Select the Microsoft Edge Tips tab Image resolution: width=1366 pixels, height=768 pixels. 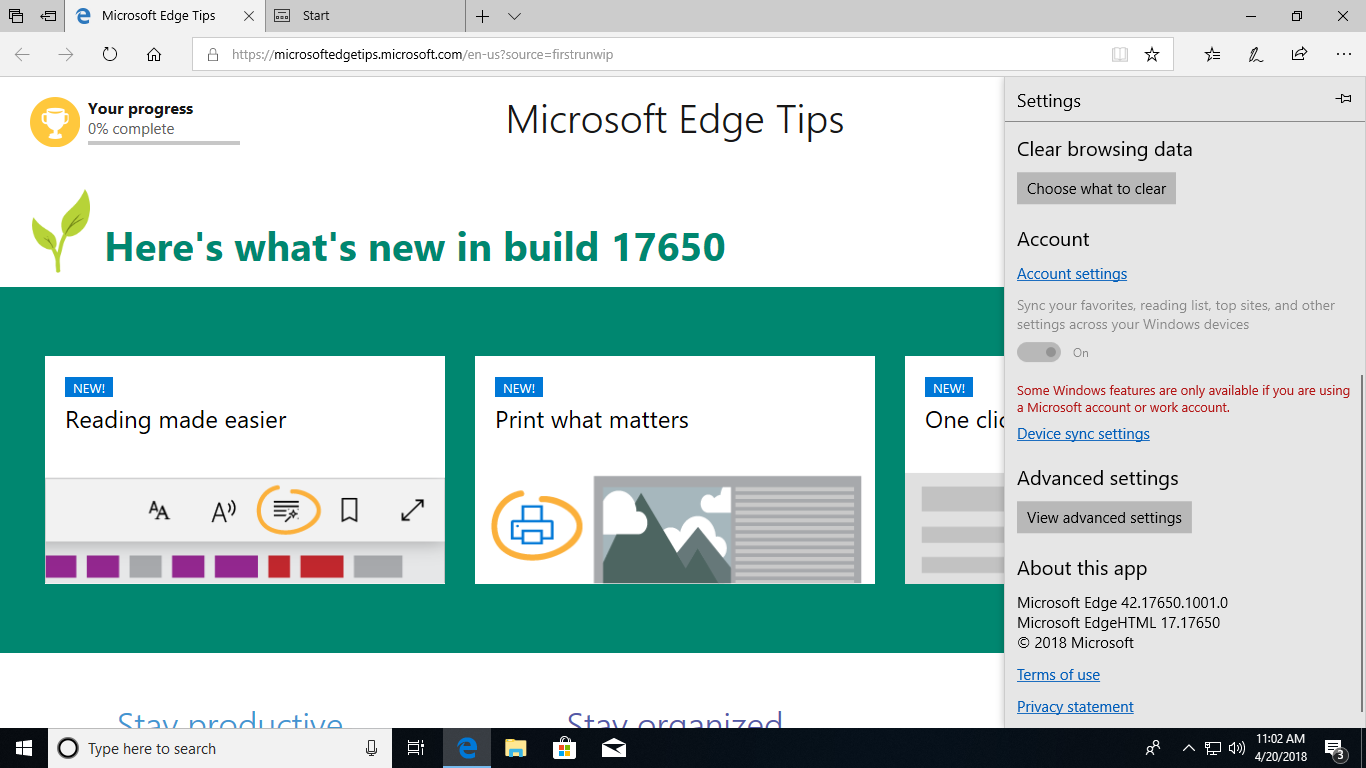(166, 16)
